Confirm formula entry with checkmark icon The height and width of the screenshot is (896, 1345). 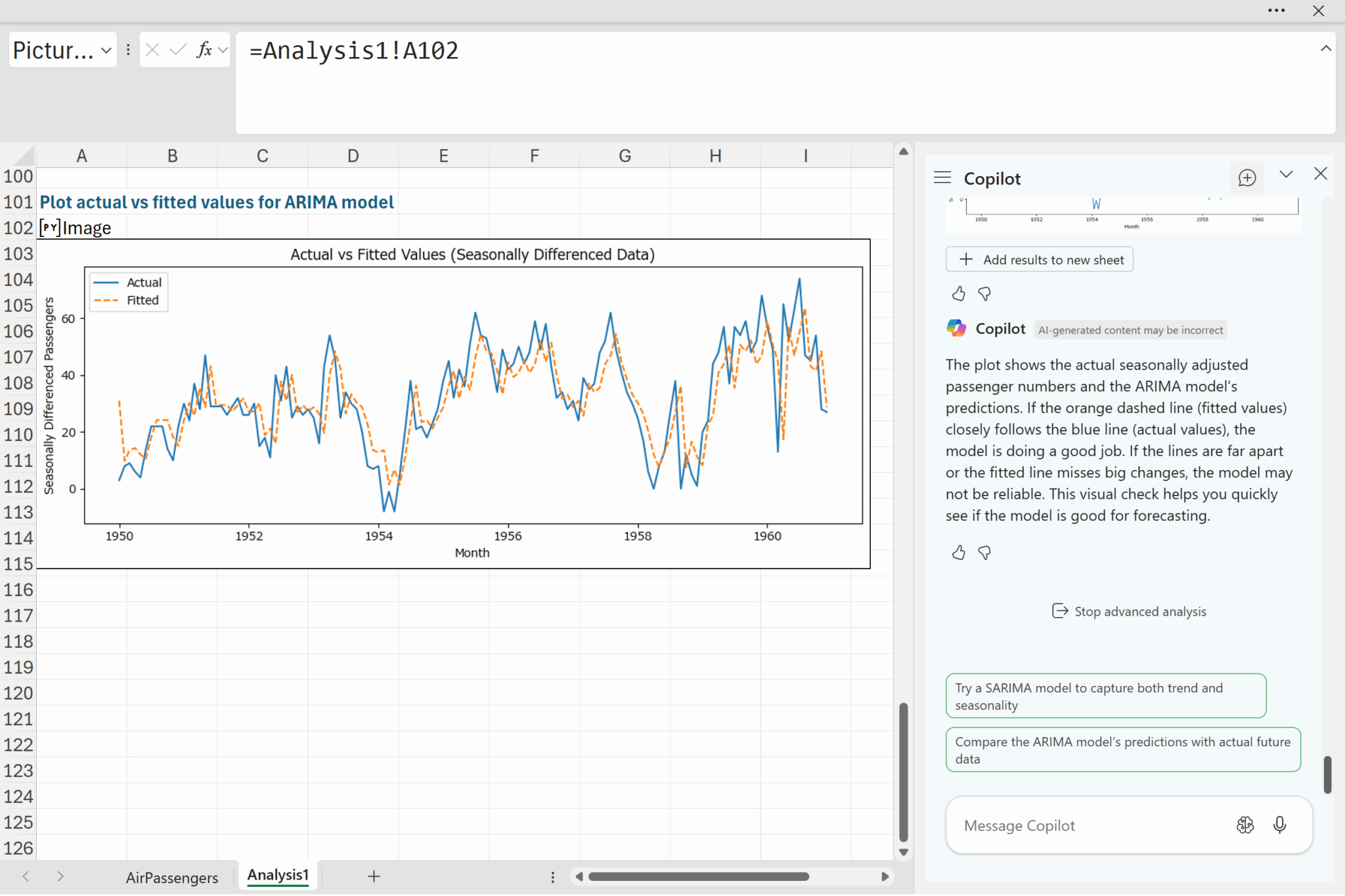pyautogui.click(x=177, y=50)
